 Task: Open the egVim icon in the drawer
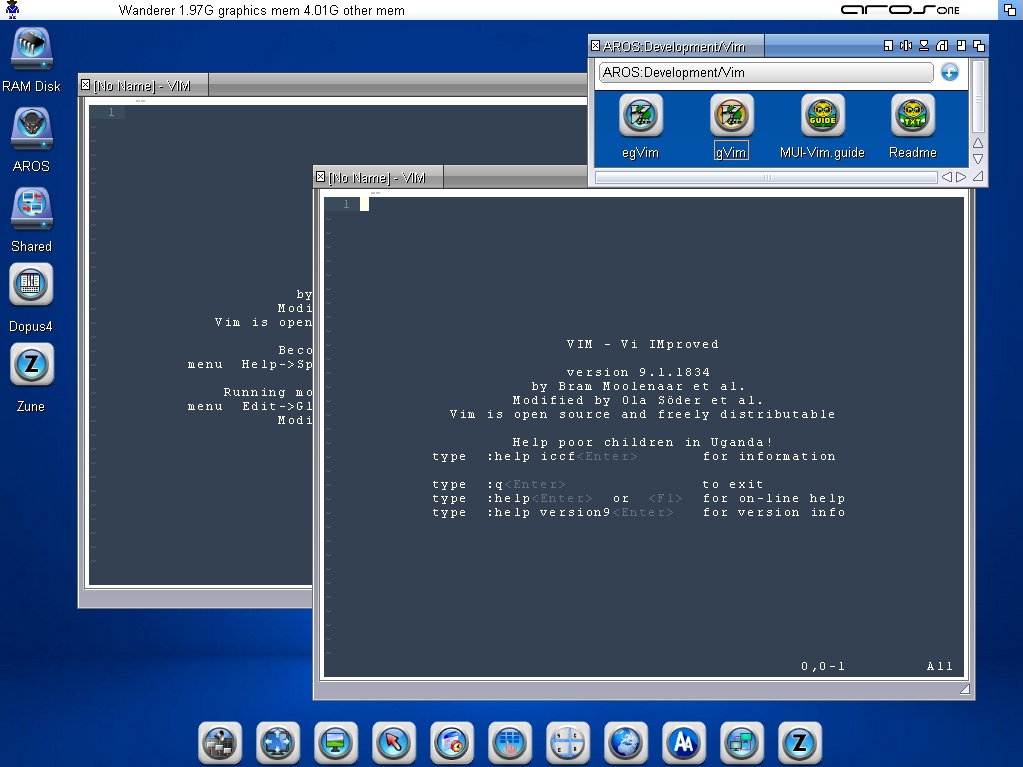pos(640,117)
